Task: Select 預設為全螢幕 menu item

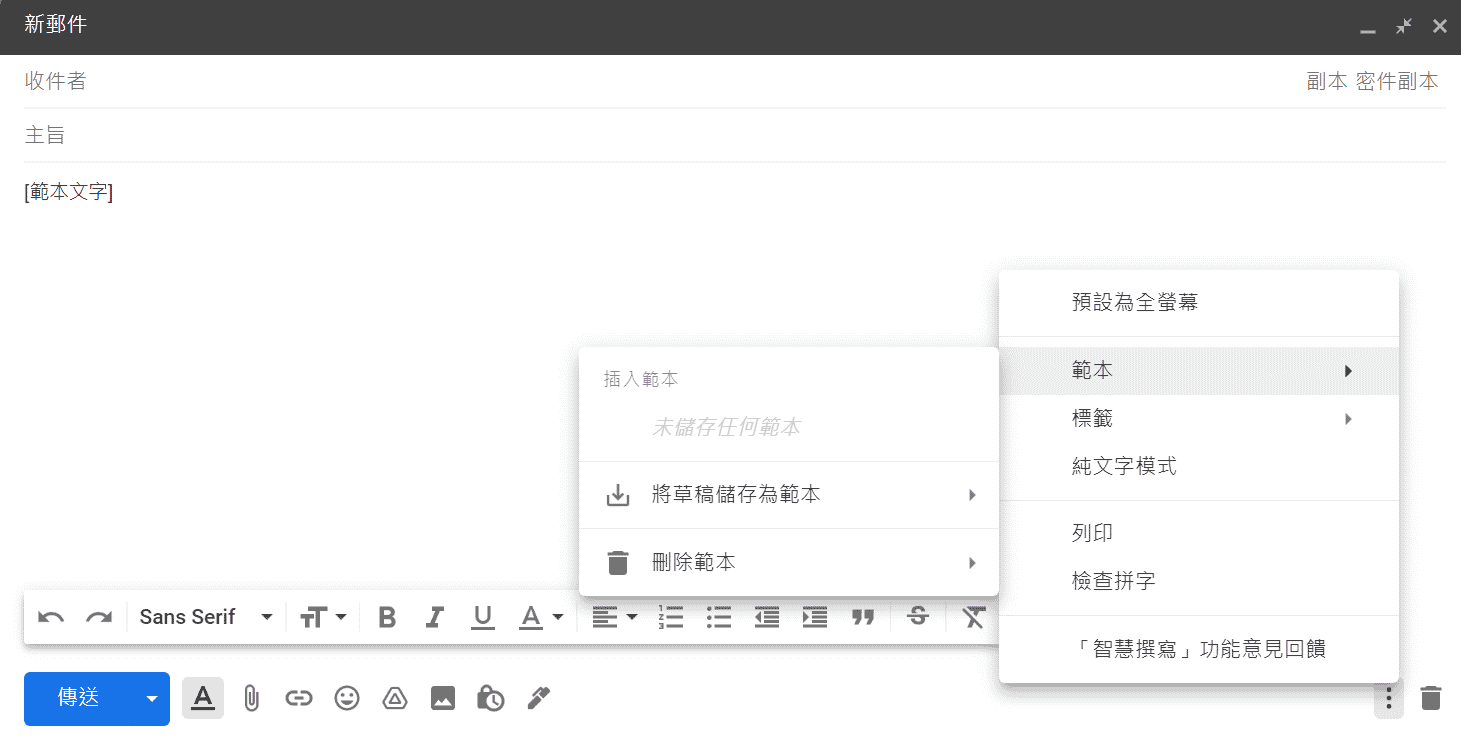Action: pyautogui.click(x=1199, y=303)
